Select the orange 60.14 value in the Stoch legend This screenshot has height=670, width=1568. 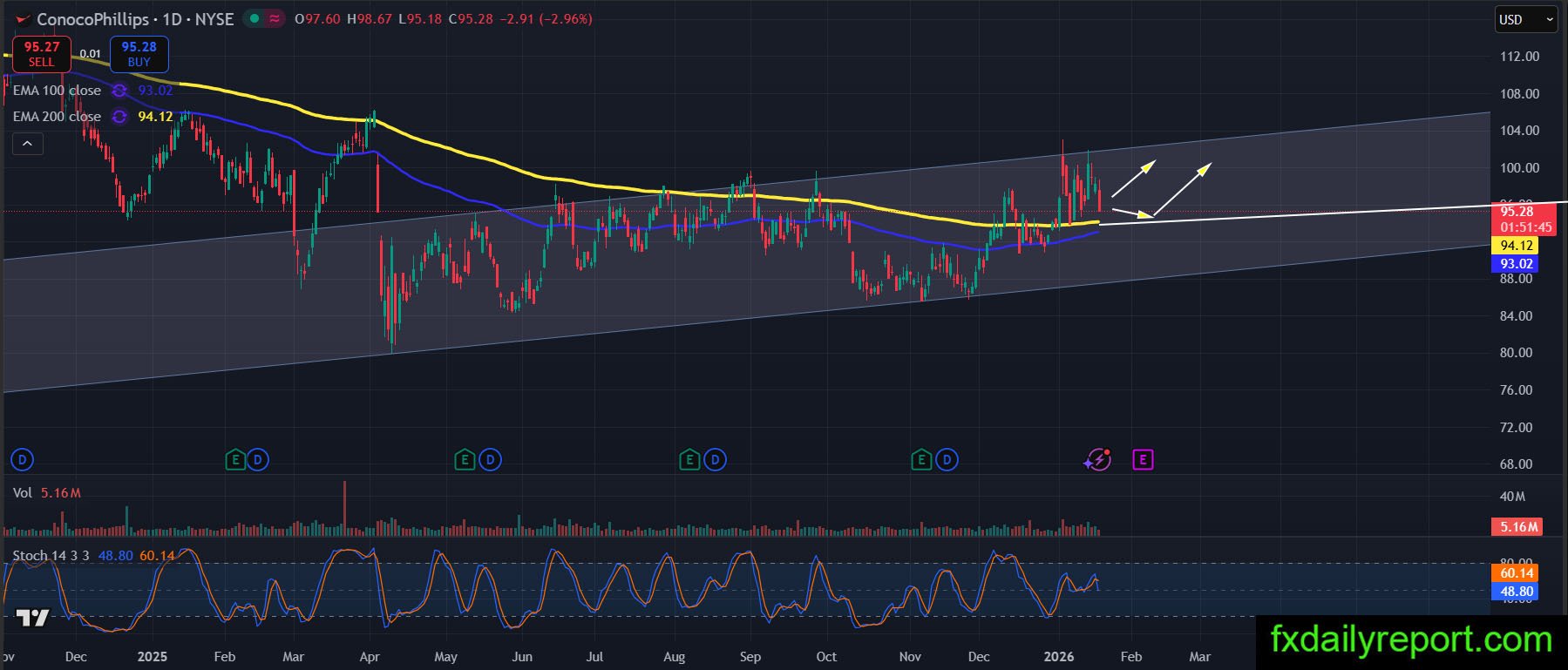pos(157,555)
